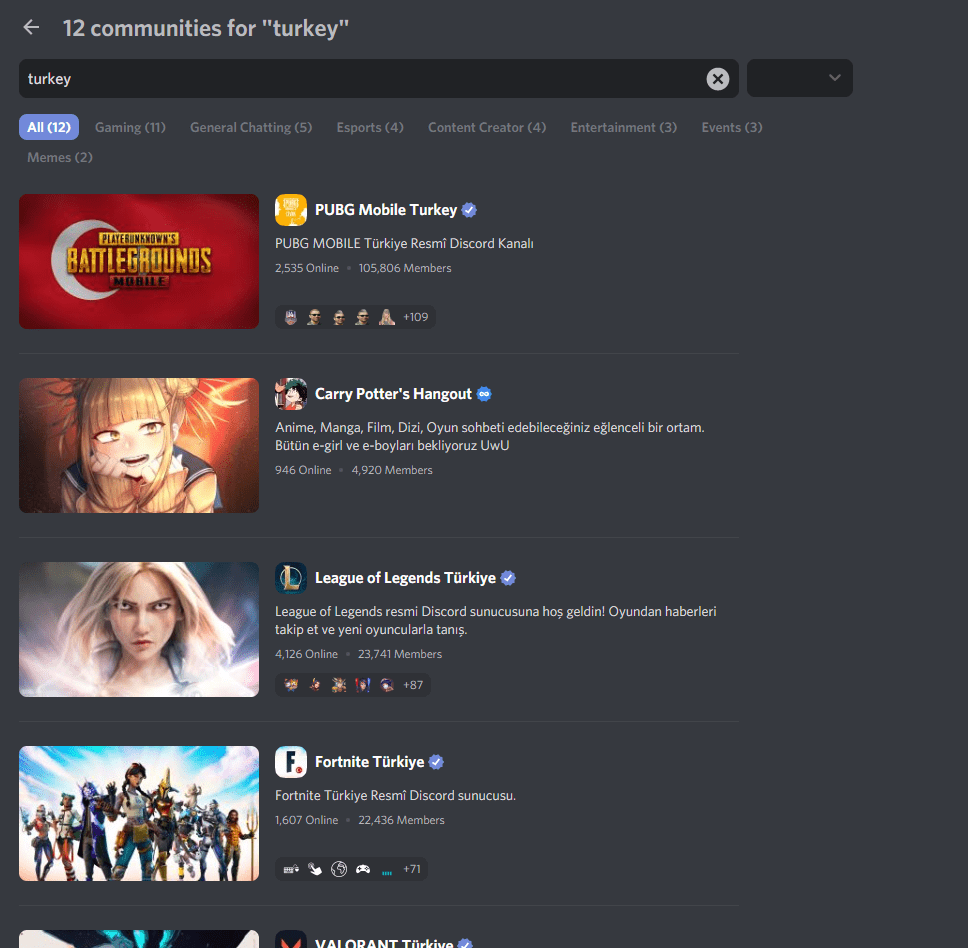The height and width of the screenshot is (948, 968).
Task: Select the League of Legends Türkiye server icon
Action: 290,578
